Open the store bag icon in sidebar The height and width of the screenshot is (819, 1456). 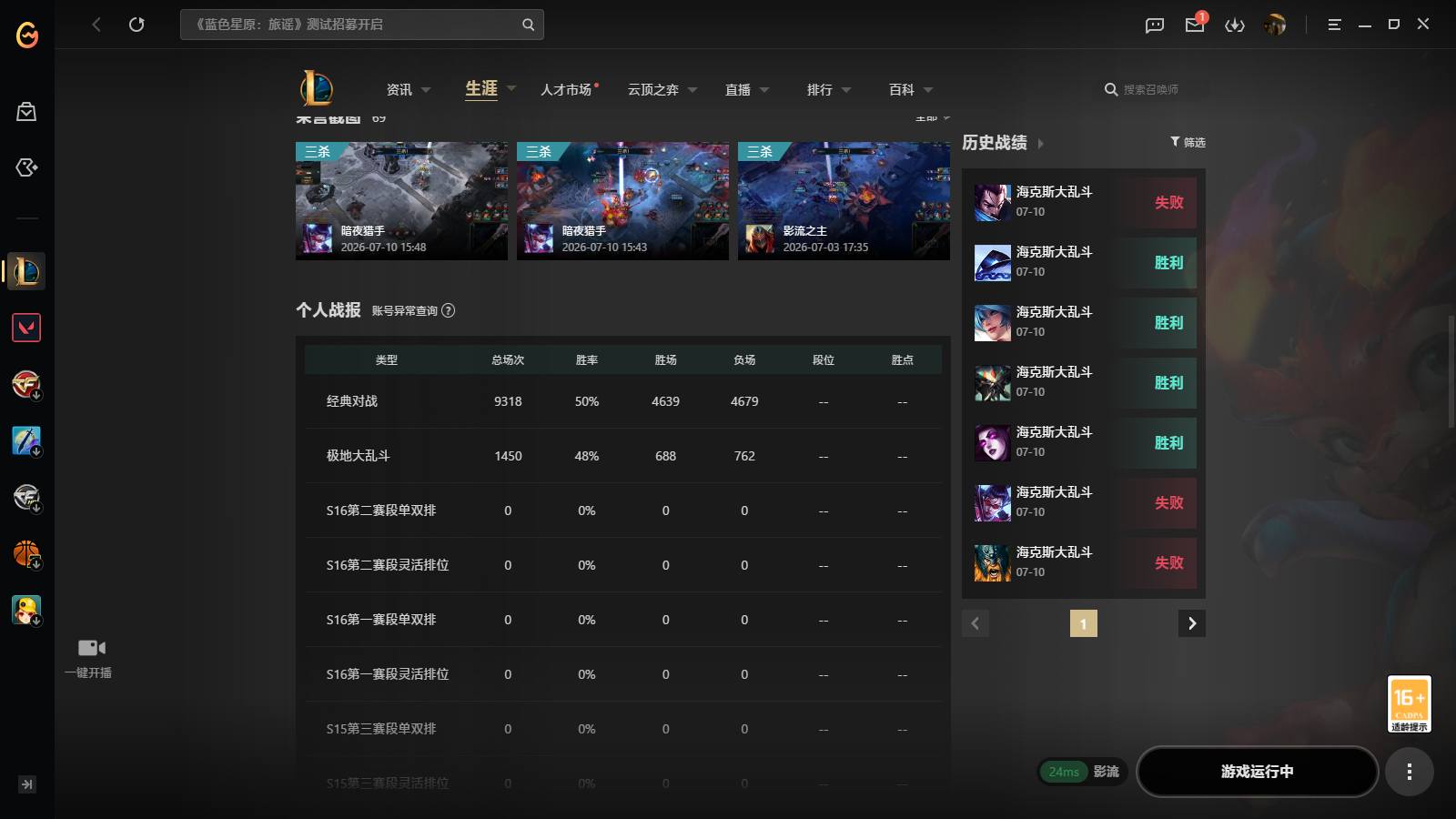[x=26, y=112]
